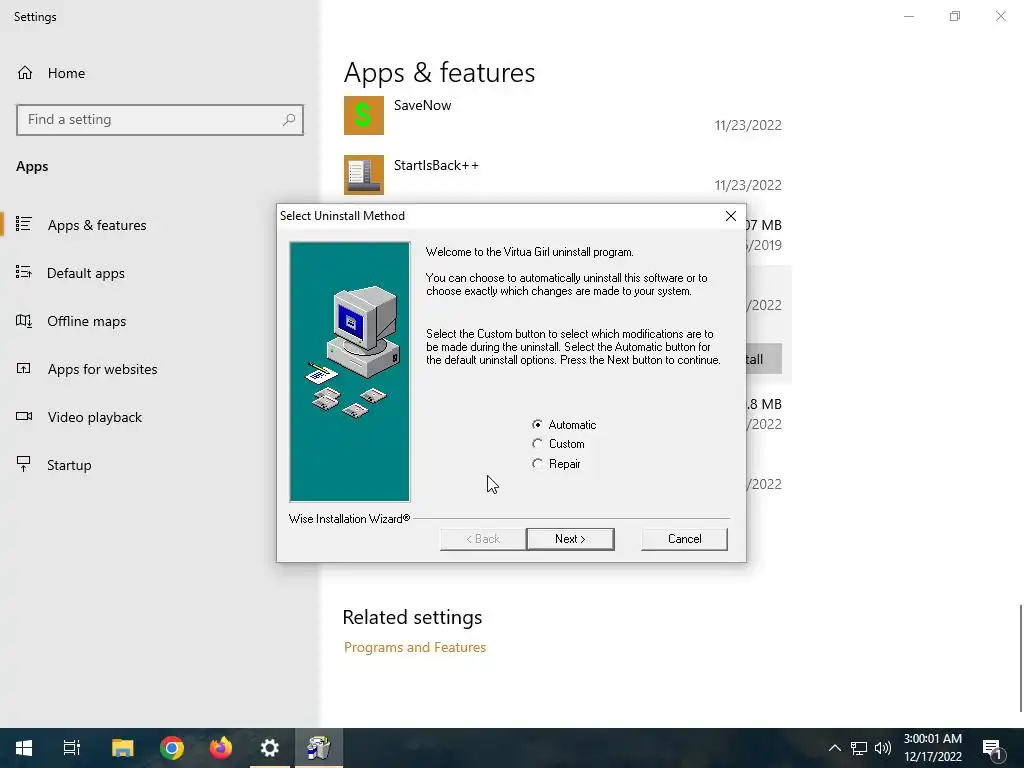Screen dimensions: 1024x768
Task: Click the Video playback camera icon
Action: tap(24, 416)
